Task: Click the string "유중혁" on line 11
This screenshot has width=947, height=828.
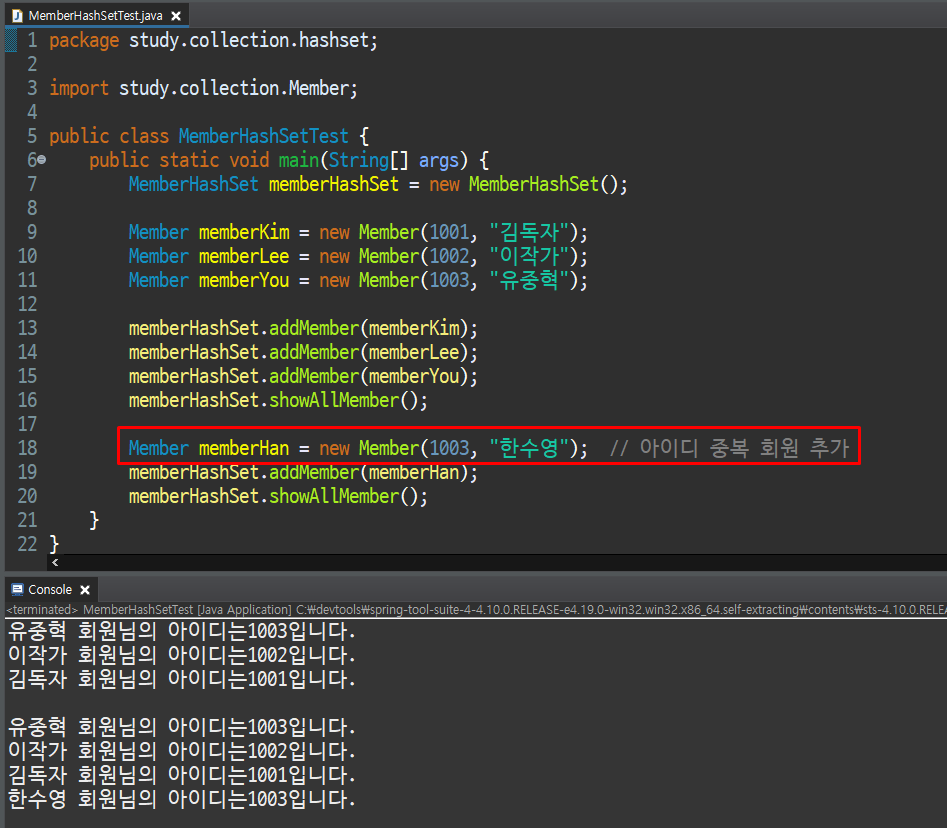Action: (x=529, y=280)
